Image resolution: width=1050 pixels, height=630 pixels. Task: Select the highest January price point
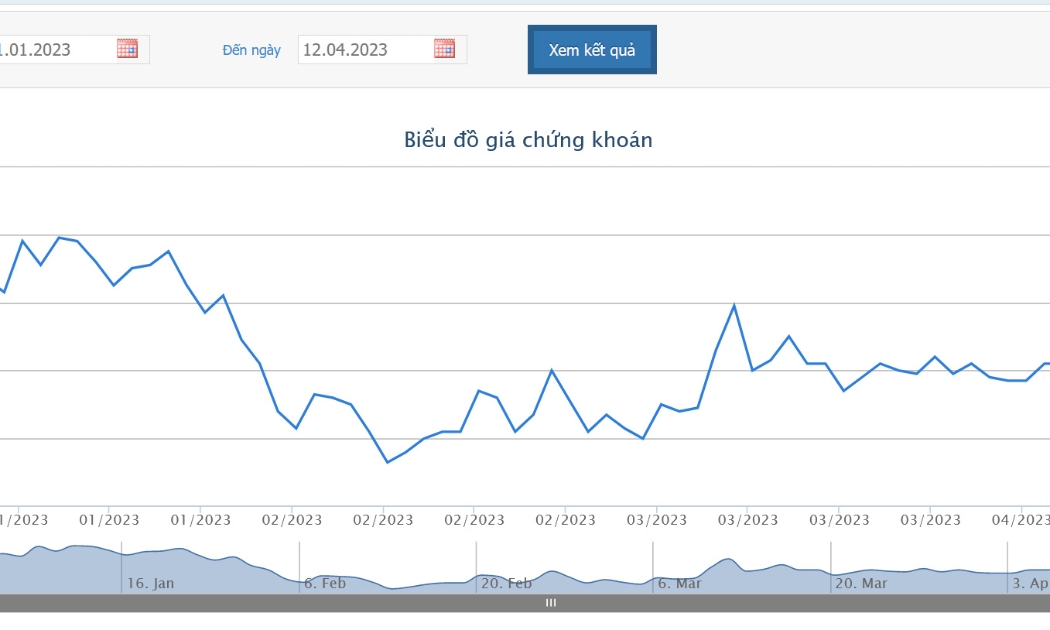(59, 238)
